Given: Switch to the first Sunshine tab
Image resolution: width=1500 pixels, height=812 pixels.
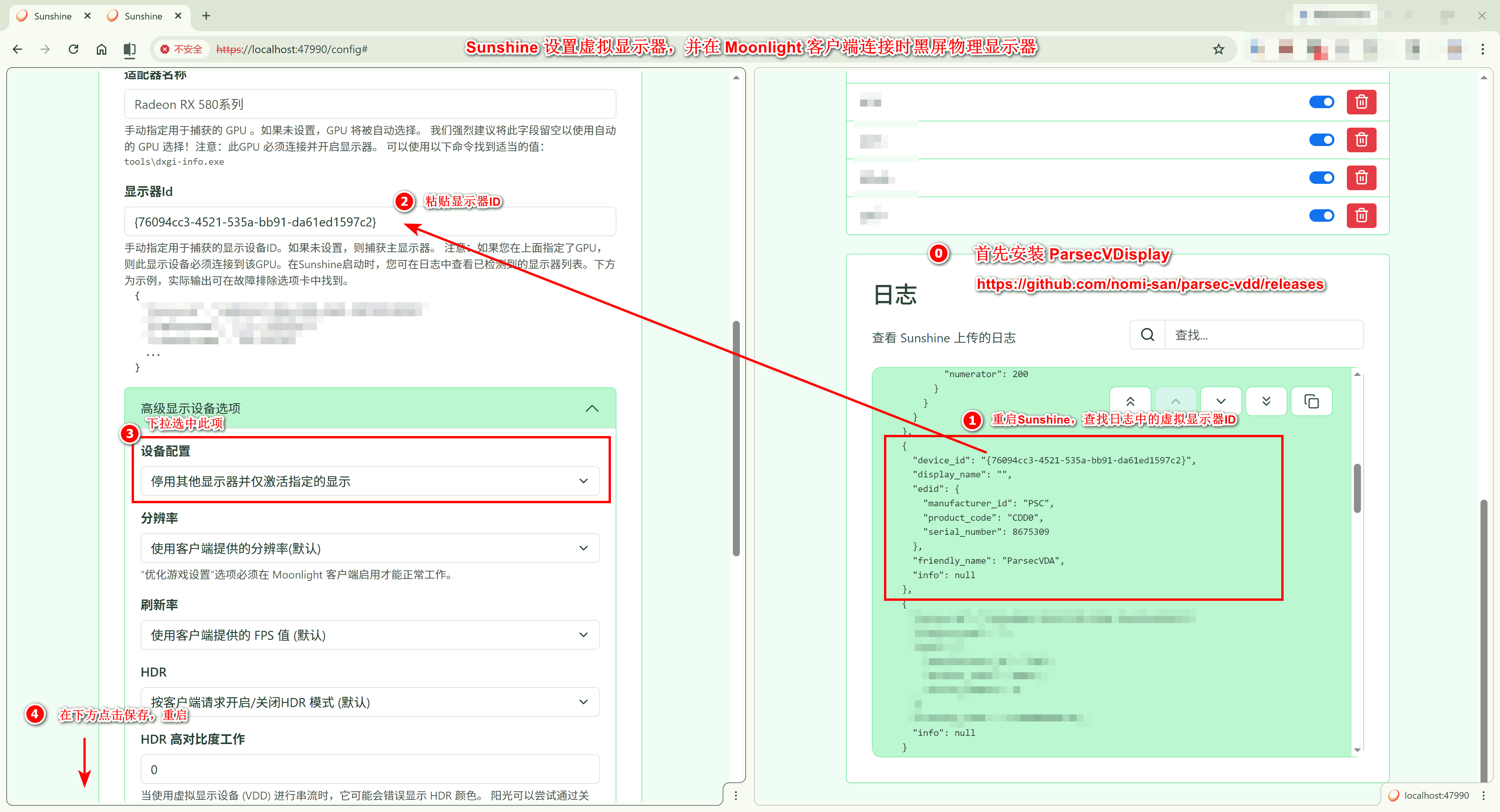Looking at the screenshot, I should coord(52,16).
